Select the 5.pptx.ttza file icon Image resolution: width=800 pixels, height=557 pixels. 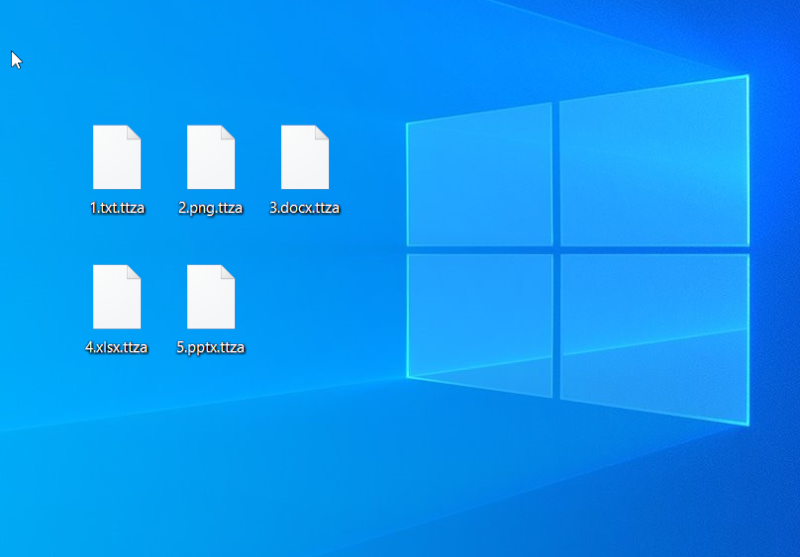[211, 297]
